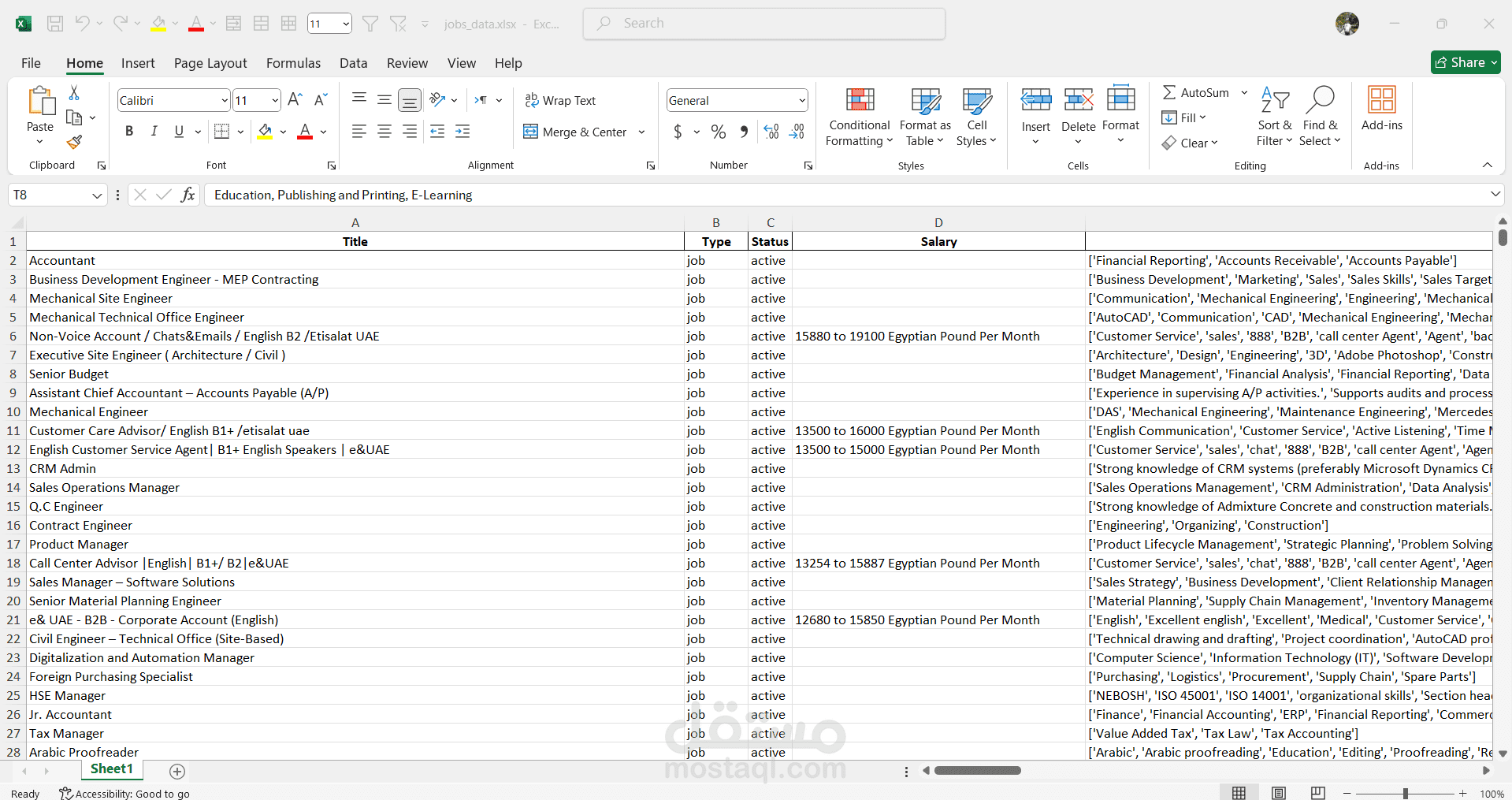Switch to the Formulas ribbon tab
The image size is (1512, 800).
pos(293,63)
